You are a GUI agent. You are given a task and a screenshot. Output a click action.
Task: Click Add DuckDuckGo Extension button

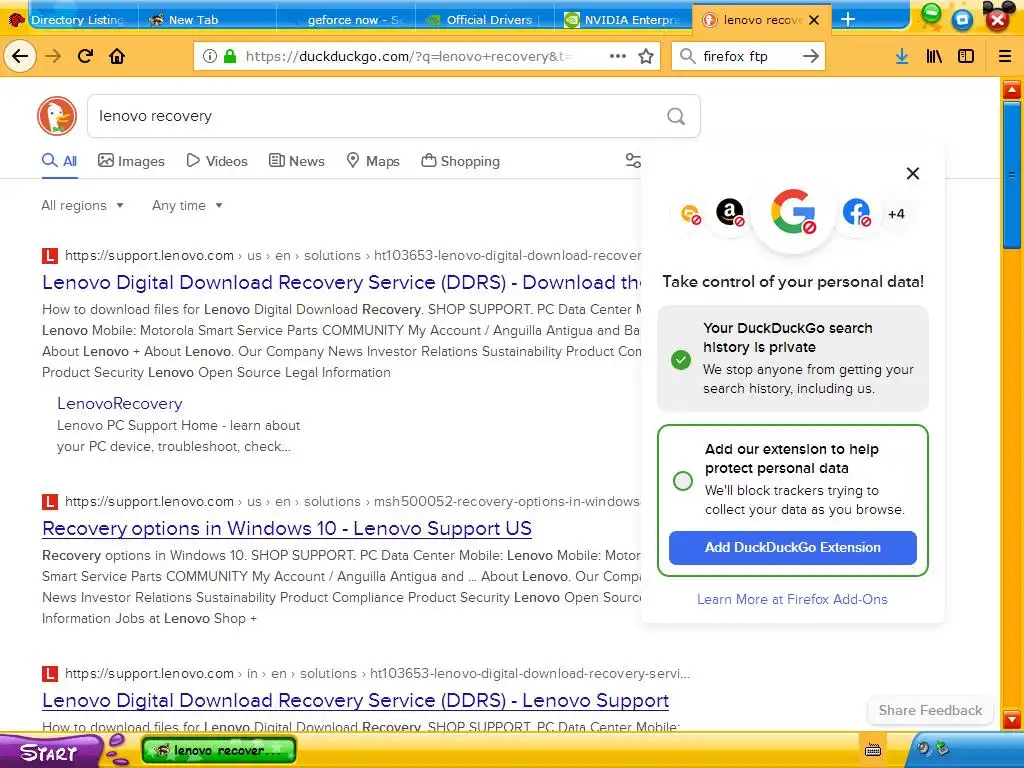point(792,547)
